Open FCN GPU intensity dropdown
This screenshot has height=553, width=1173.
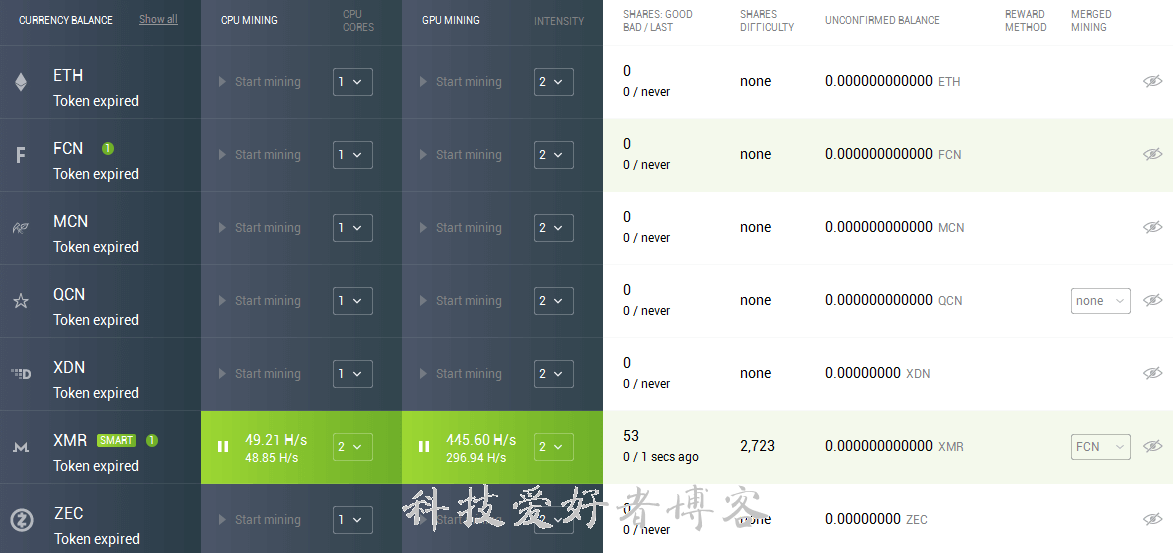554,155
